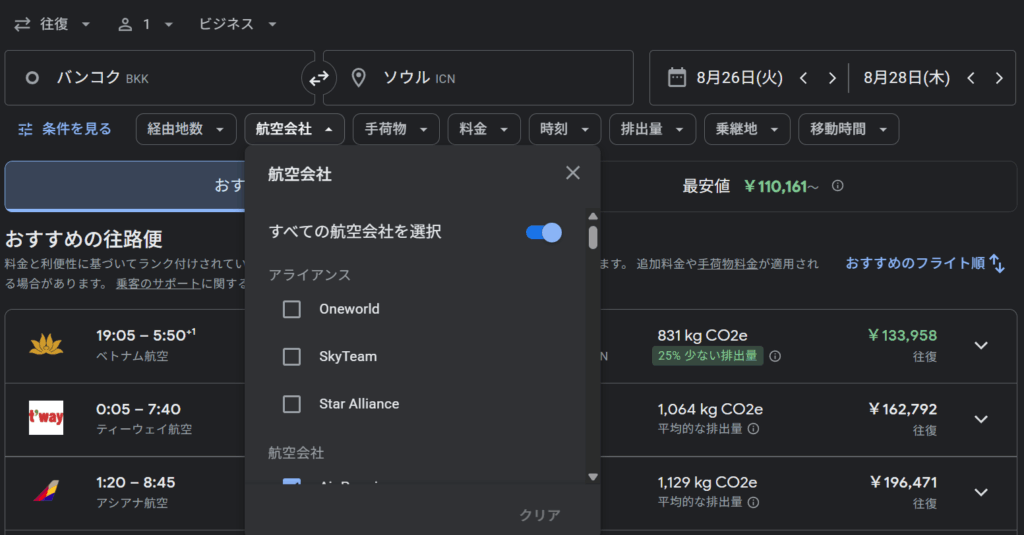Open the 往復 trip type dropdown
This screenshot has height=535, width=1024.
click(x=53, y=24)
